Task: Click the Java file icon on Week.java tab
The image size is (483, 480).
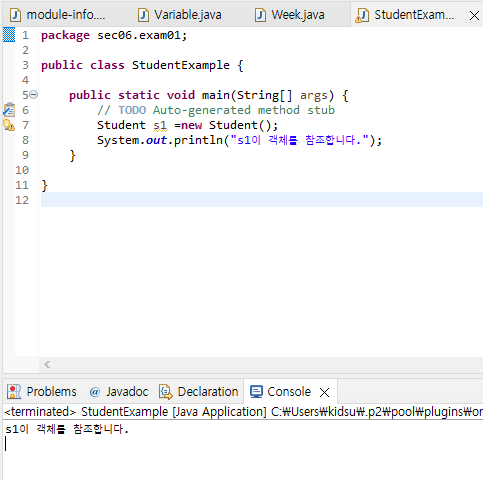Action: pyautogui.click(x=260, y=15)
